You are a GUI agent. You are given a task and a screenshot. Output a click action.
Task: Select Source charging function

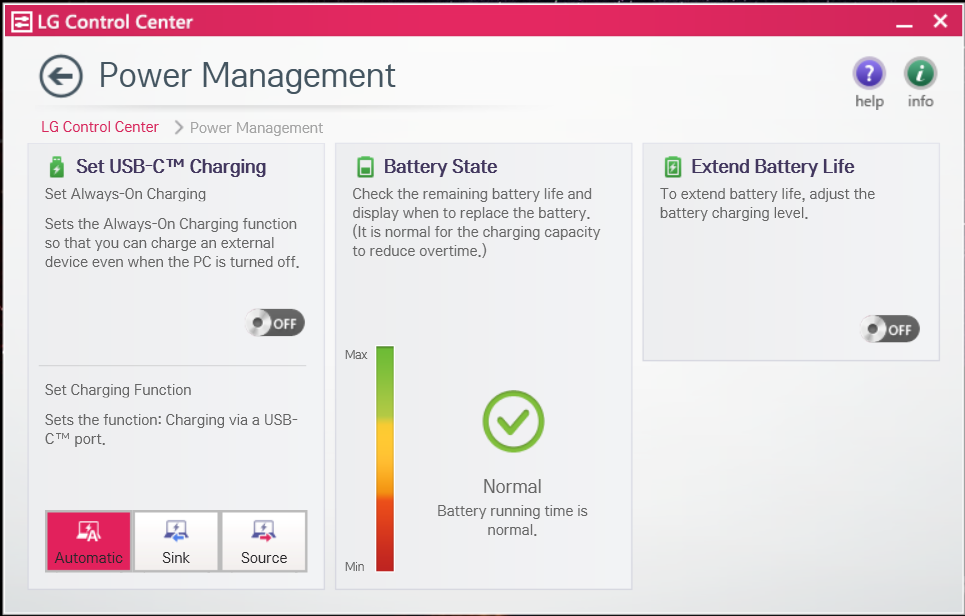point(264,541)
